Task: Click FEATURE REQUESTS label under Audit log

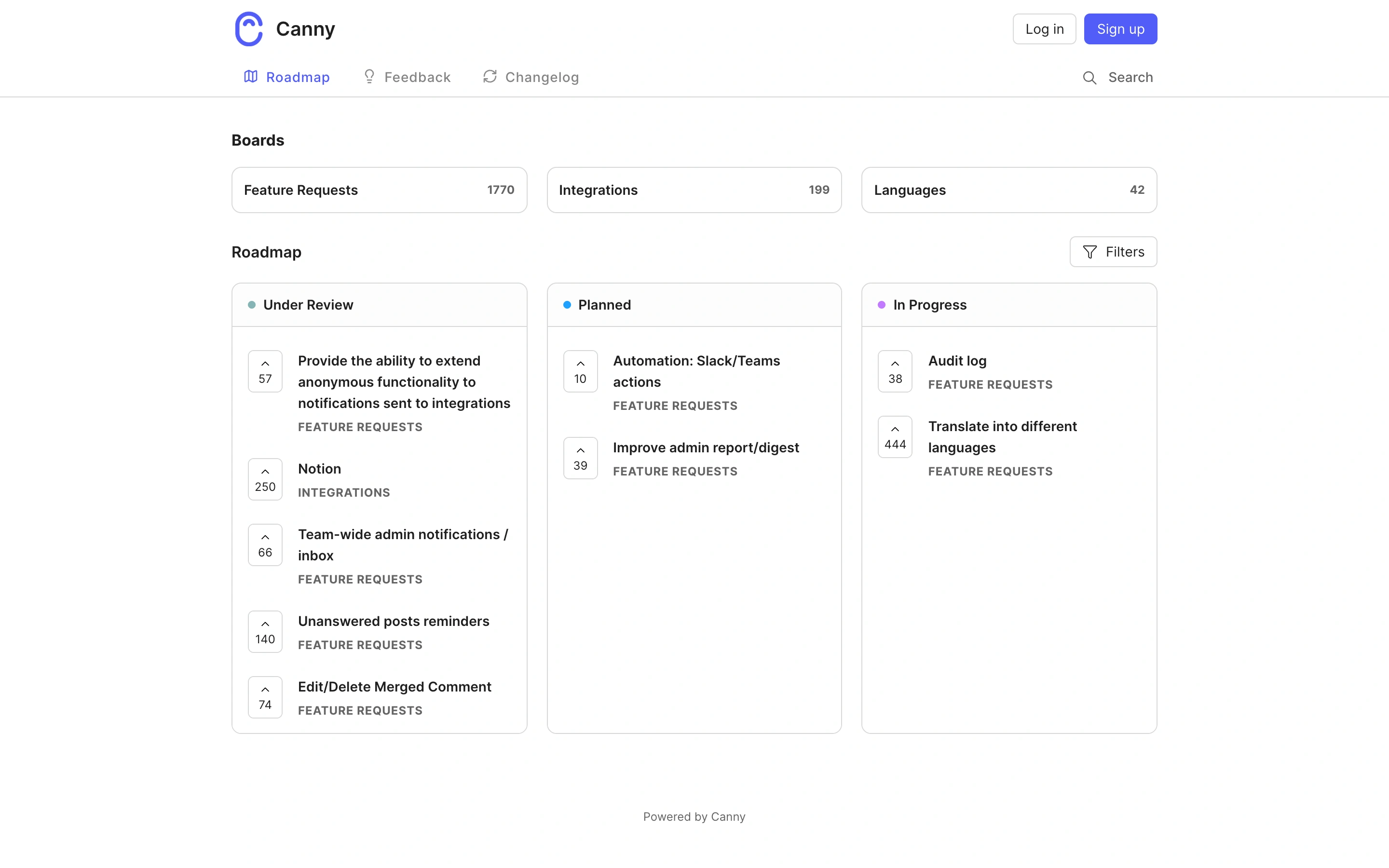Action: pyautogui.click(x=990, y=385)
